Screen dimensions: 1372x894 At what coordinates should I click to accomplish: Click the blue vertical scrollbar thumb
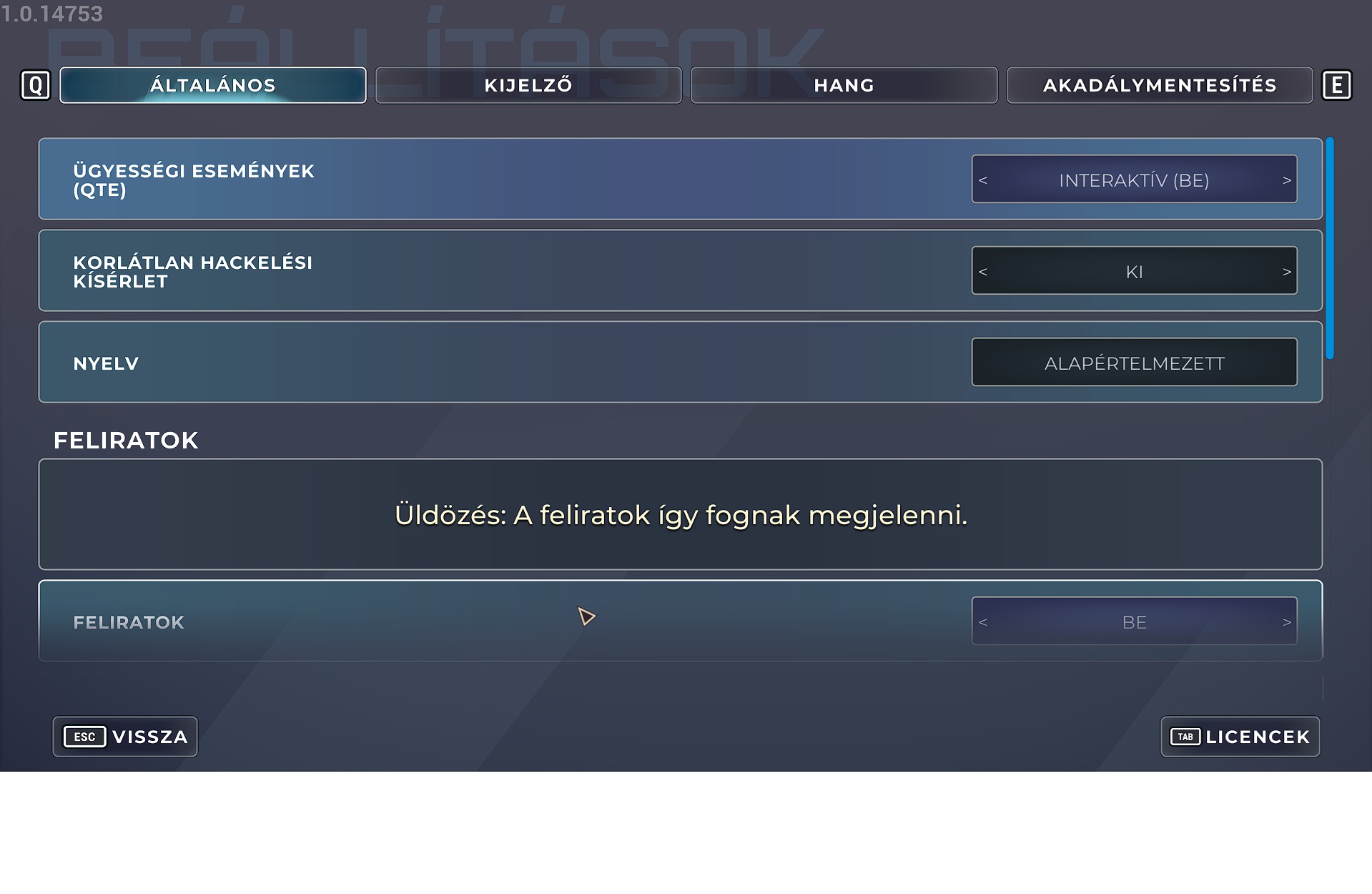click(1330, 247)
